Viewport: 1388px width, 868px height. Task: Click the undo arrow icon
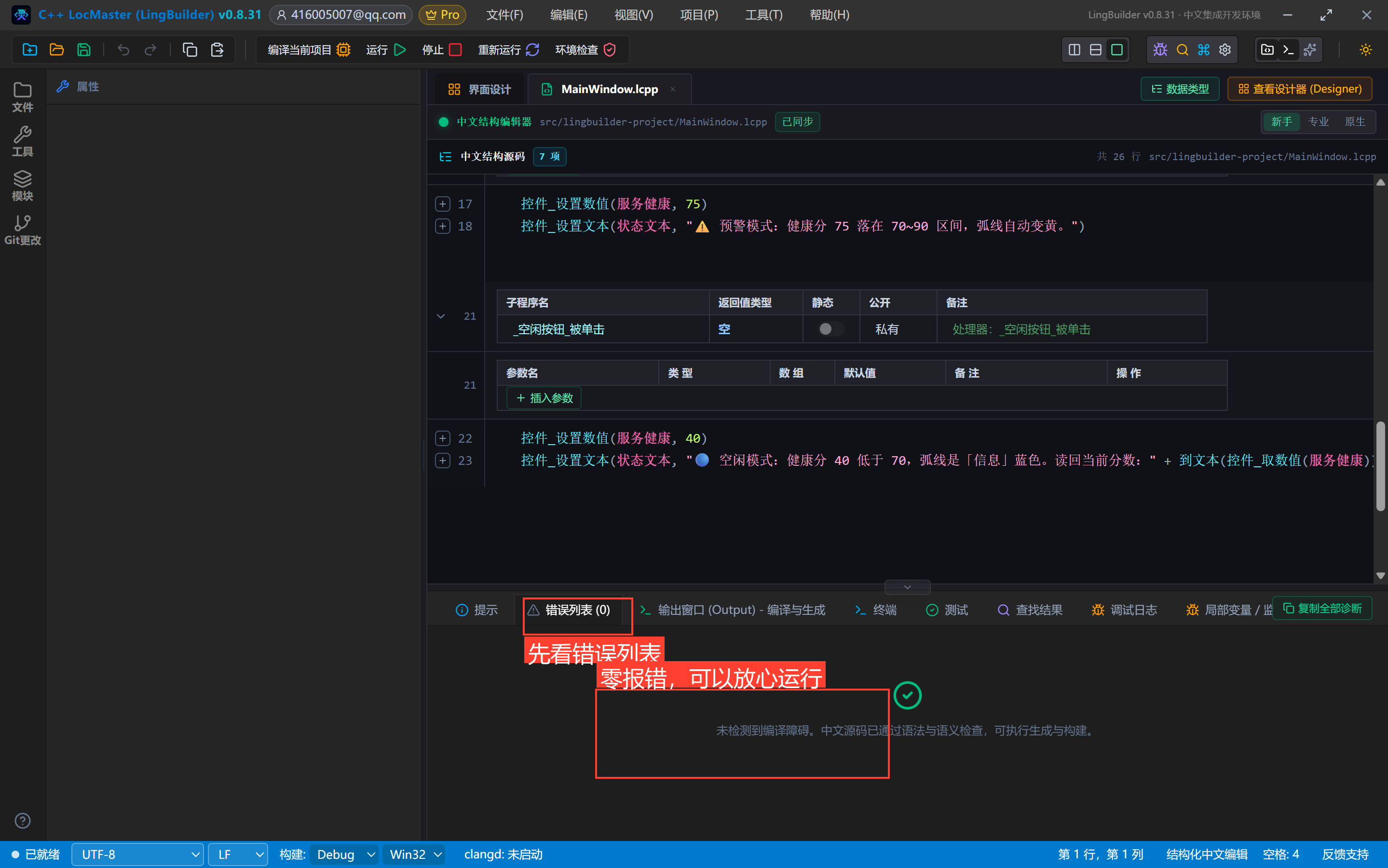(123, 50)
